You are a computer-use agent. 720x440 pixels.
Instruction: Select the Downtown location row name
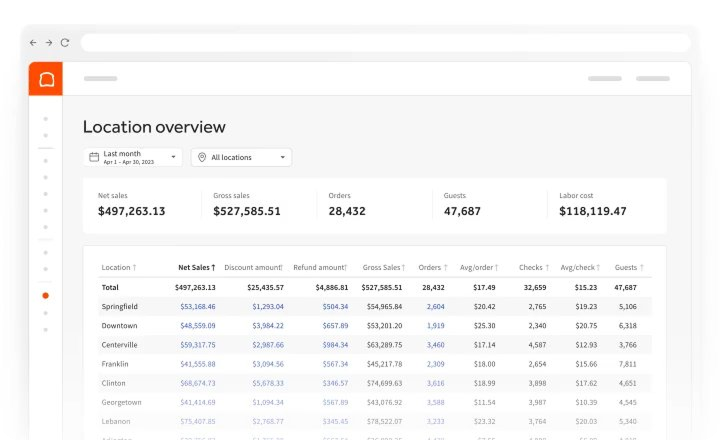pos(119,326)
